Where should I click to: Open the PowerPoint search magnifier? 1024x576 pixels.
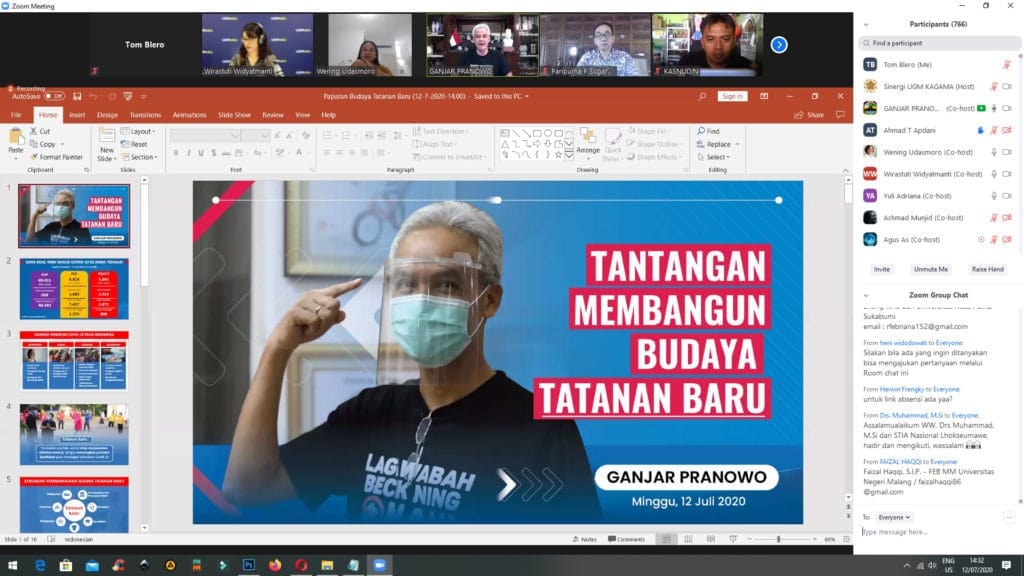[702, 97]
